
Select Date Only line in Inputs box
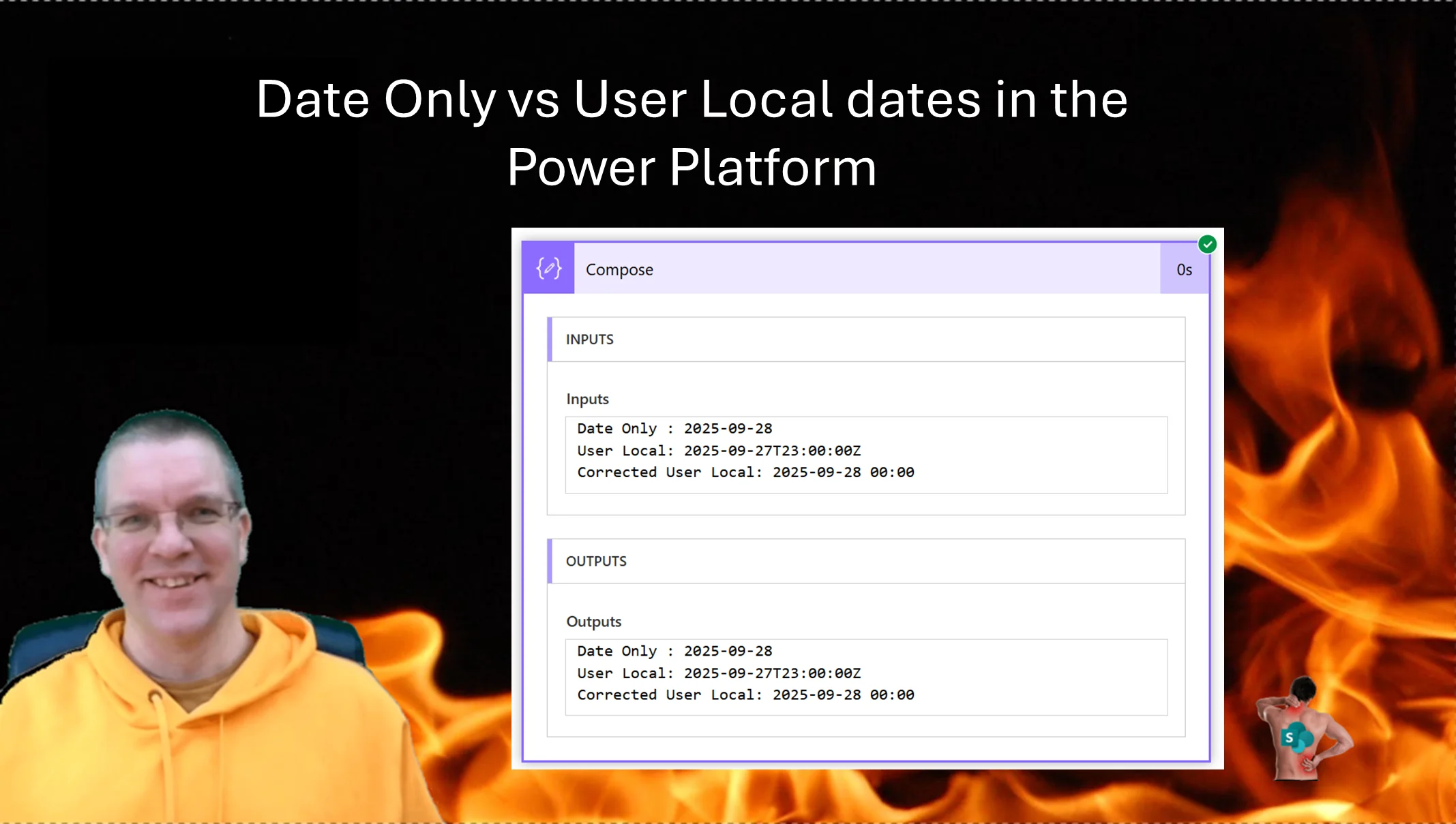[674, 429]
